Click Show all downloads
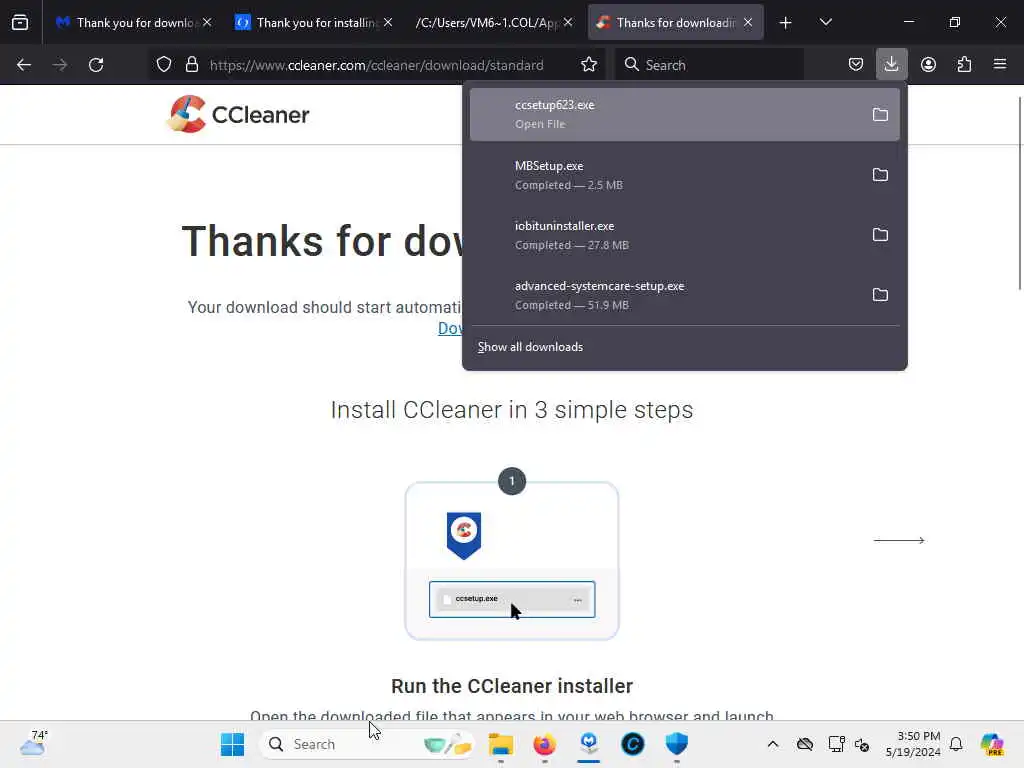Viewport: 1024px width, 768px height. click(530, 347)
